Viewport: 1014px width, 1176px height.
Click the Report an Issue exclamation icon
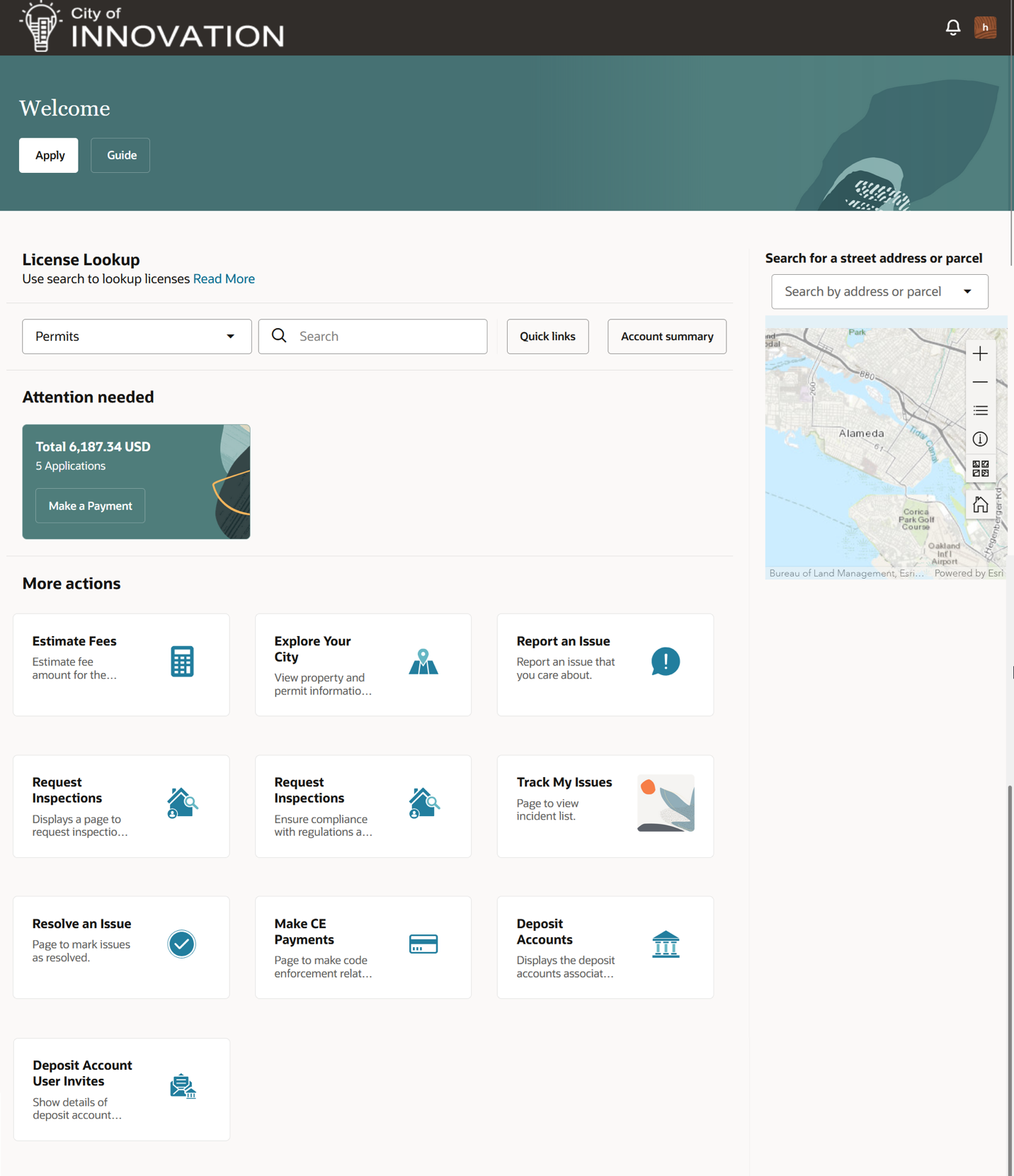665,662
